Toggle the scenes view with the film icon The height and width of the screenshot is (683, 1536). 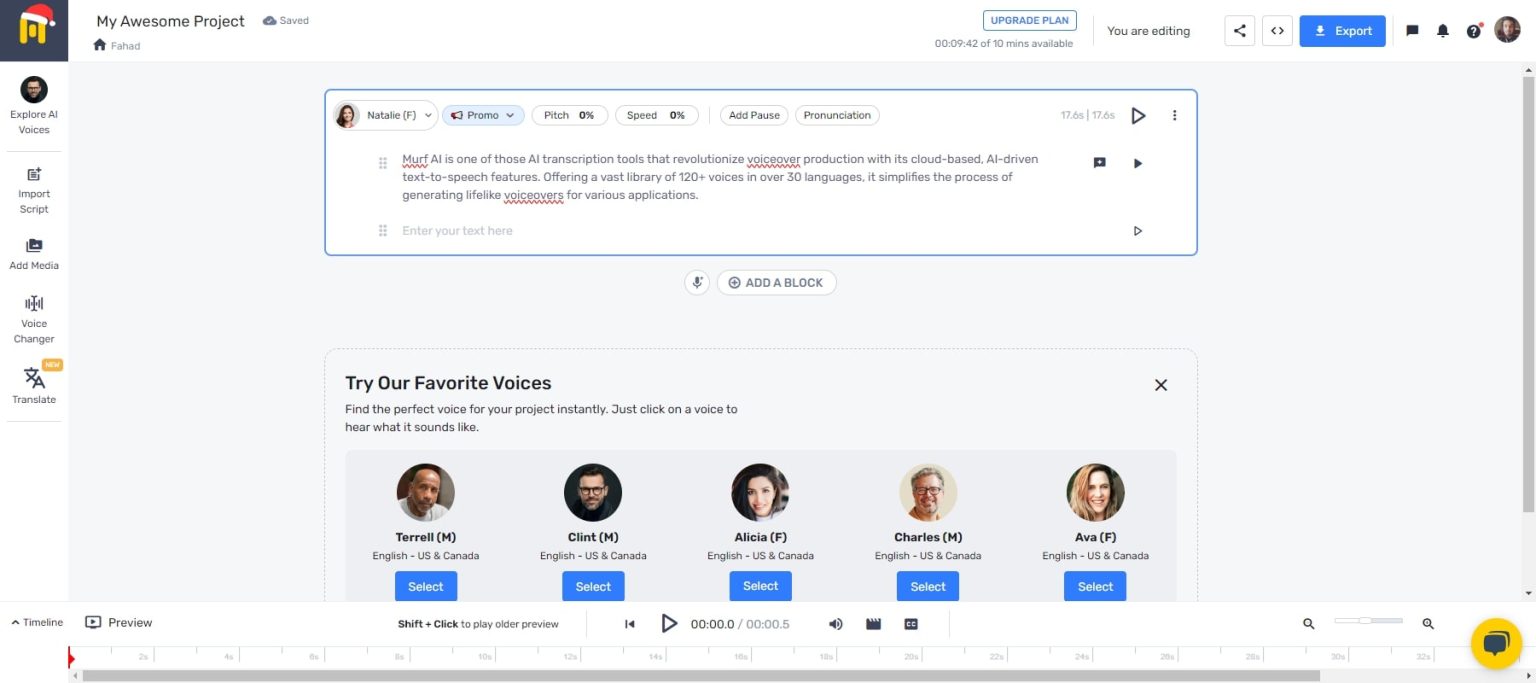coord(872,623)
